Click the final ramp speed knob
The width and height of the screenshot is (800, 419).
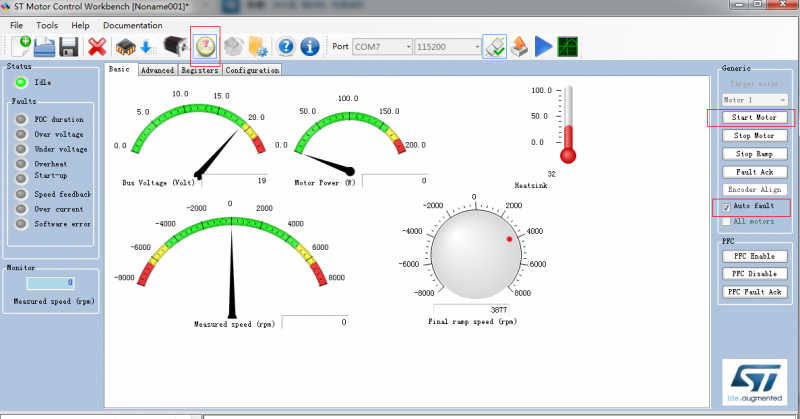(x=476, y=255)
